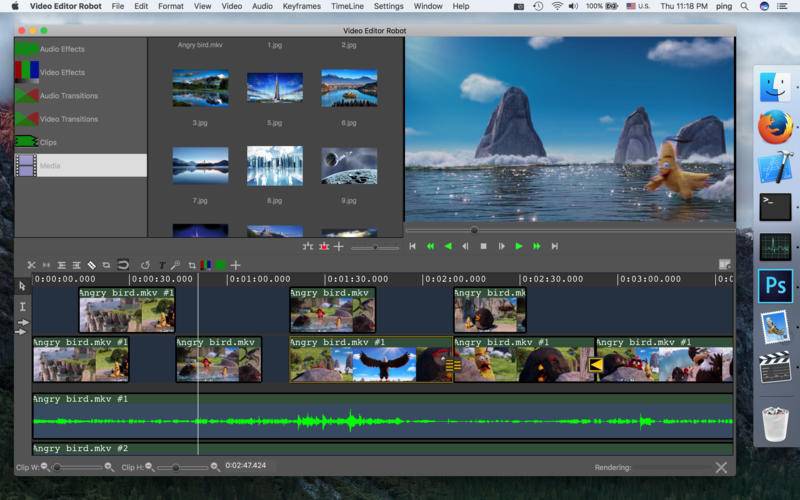Click the second align lines icon in toolbar
This screenshot has height=500, width=800.
pyautogui.click(x=77, y=265)
